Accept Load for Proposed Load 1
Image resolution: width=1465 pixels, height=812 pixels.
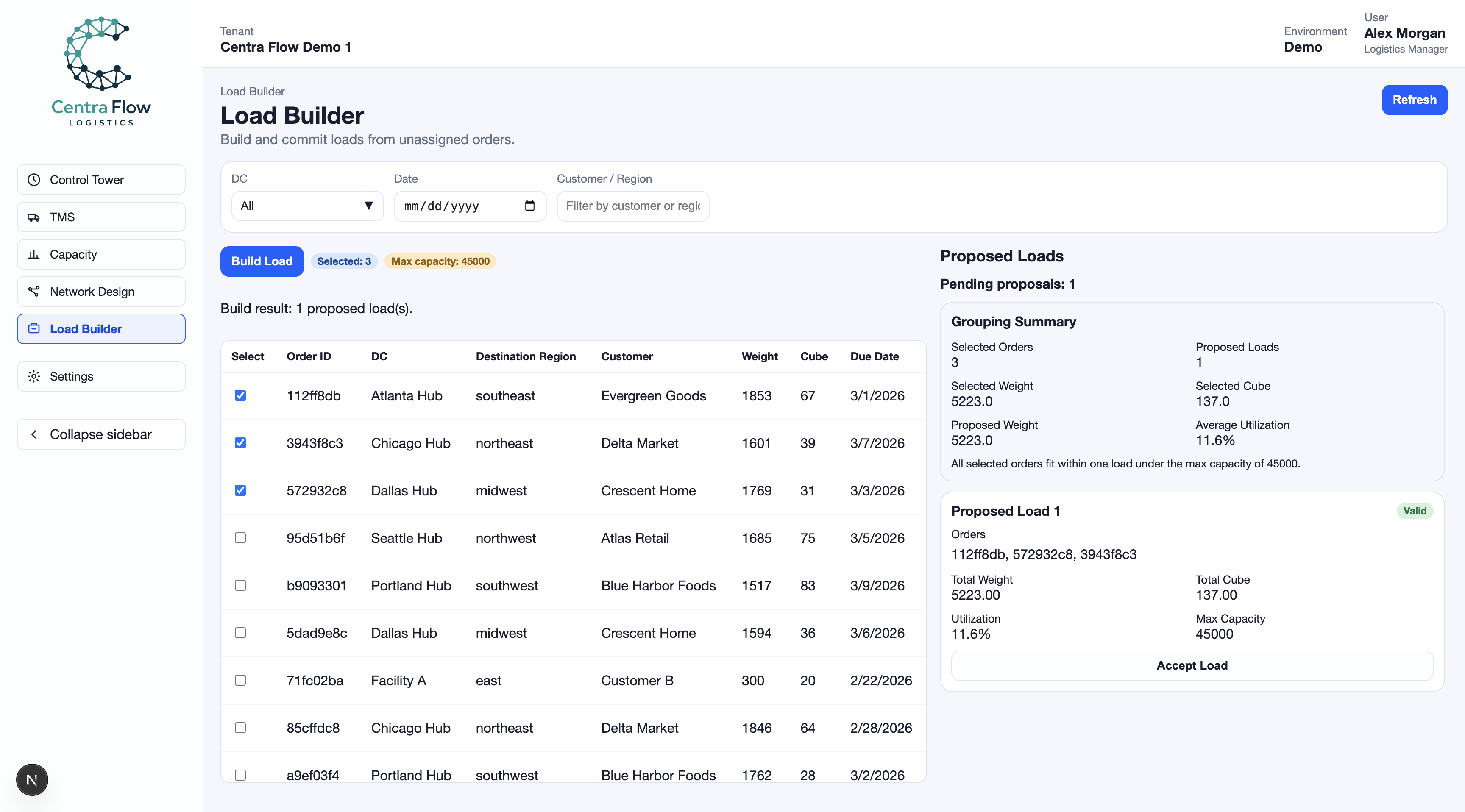[x=1192, y=665]
